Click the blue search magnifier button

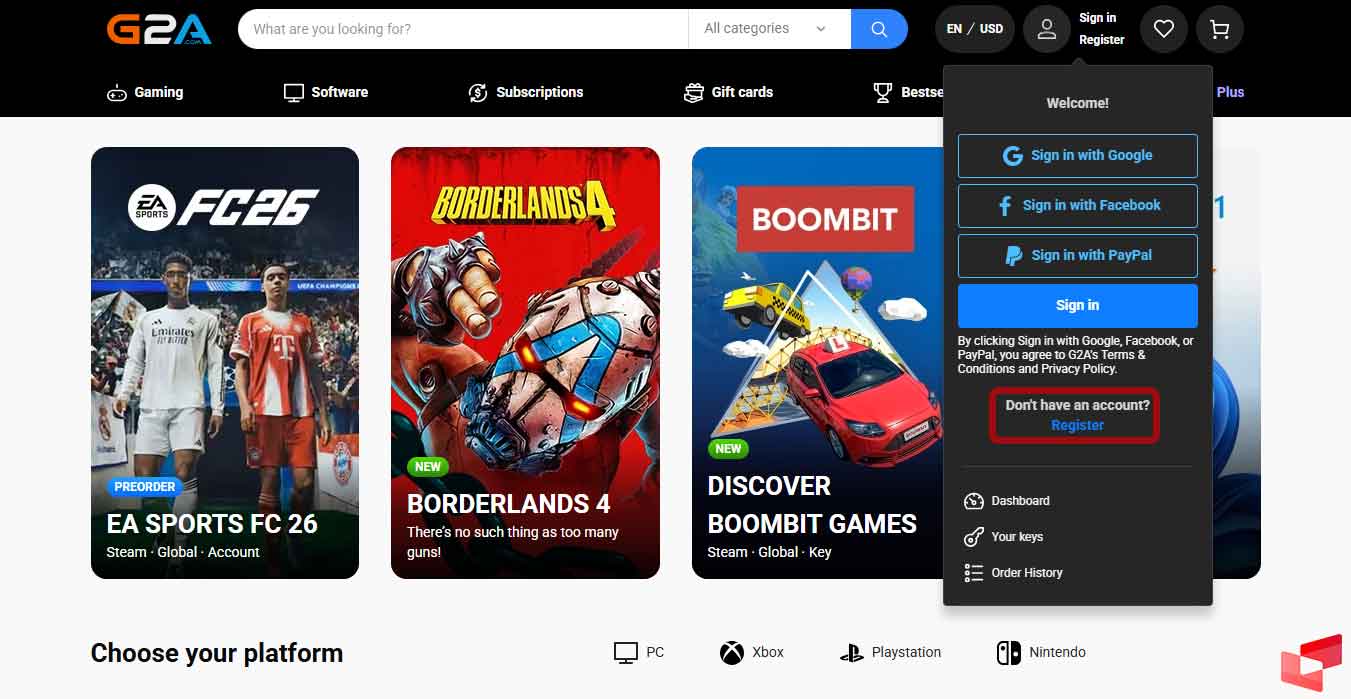pos(879,29)
